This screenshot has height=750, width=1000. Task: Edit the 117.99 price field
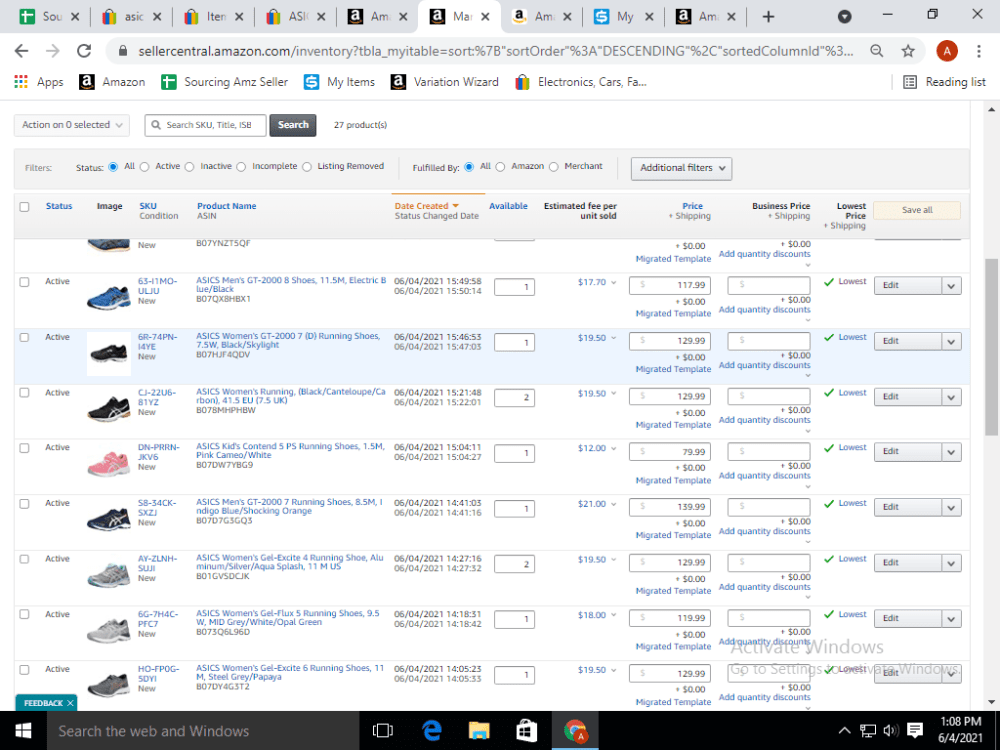coord(670,286)
